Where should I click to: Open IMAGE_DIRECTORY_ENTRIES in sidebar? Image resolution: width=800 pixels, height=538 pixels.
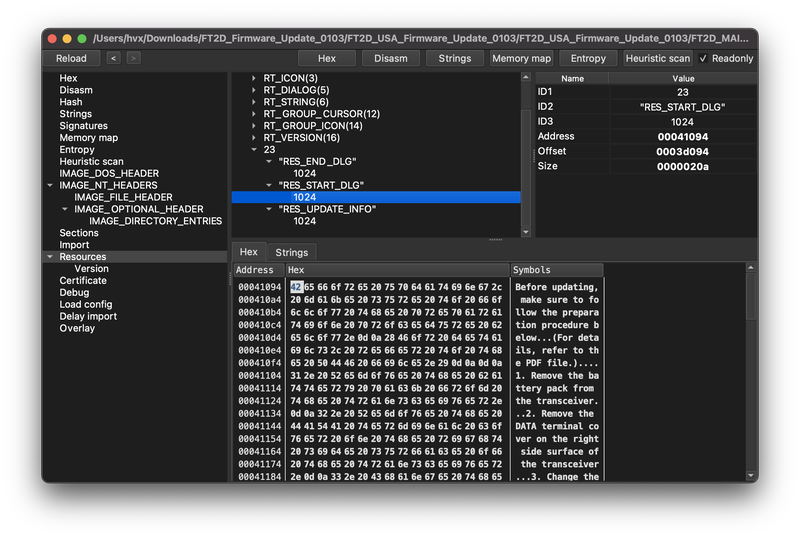click(x=155, y=221)
